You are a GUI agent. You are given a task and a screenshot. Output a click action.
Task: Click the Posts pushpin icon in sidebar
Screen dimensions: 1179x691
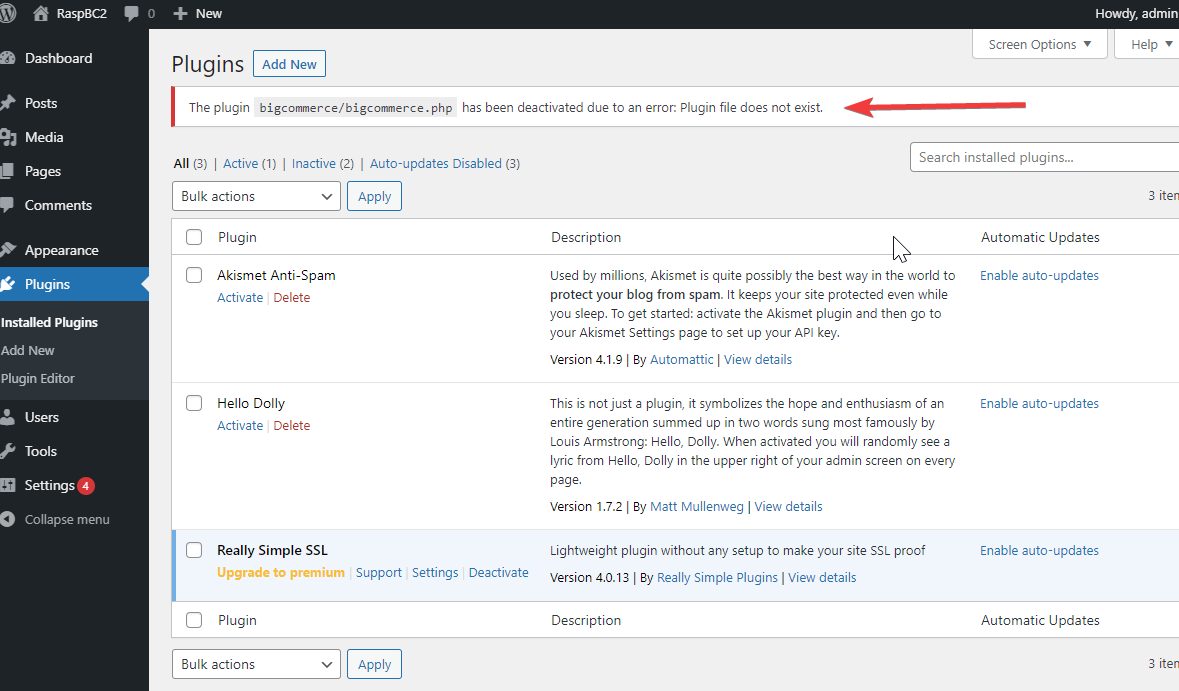tap(8, 103)
